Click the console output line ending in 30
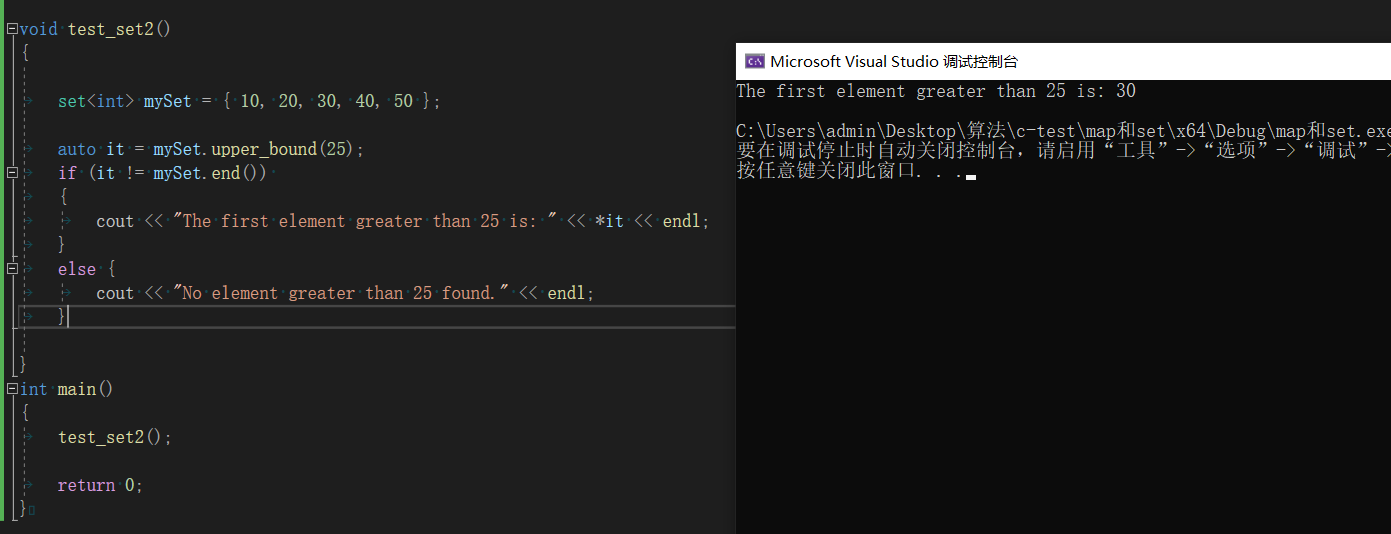 936,91
